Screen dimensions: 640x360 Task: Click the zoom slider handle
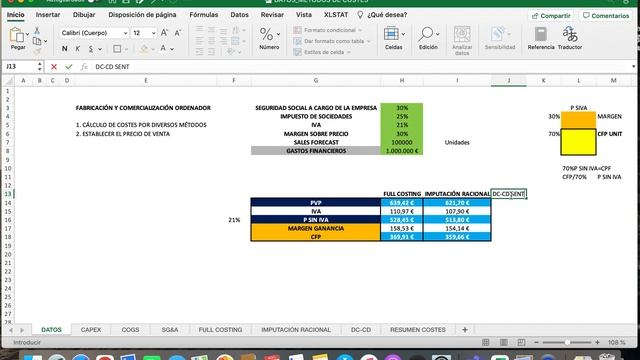(x=567, y=342)
